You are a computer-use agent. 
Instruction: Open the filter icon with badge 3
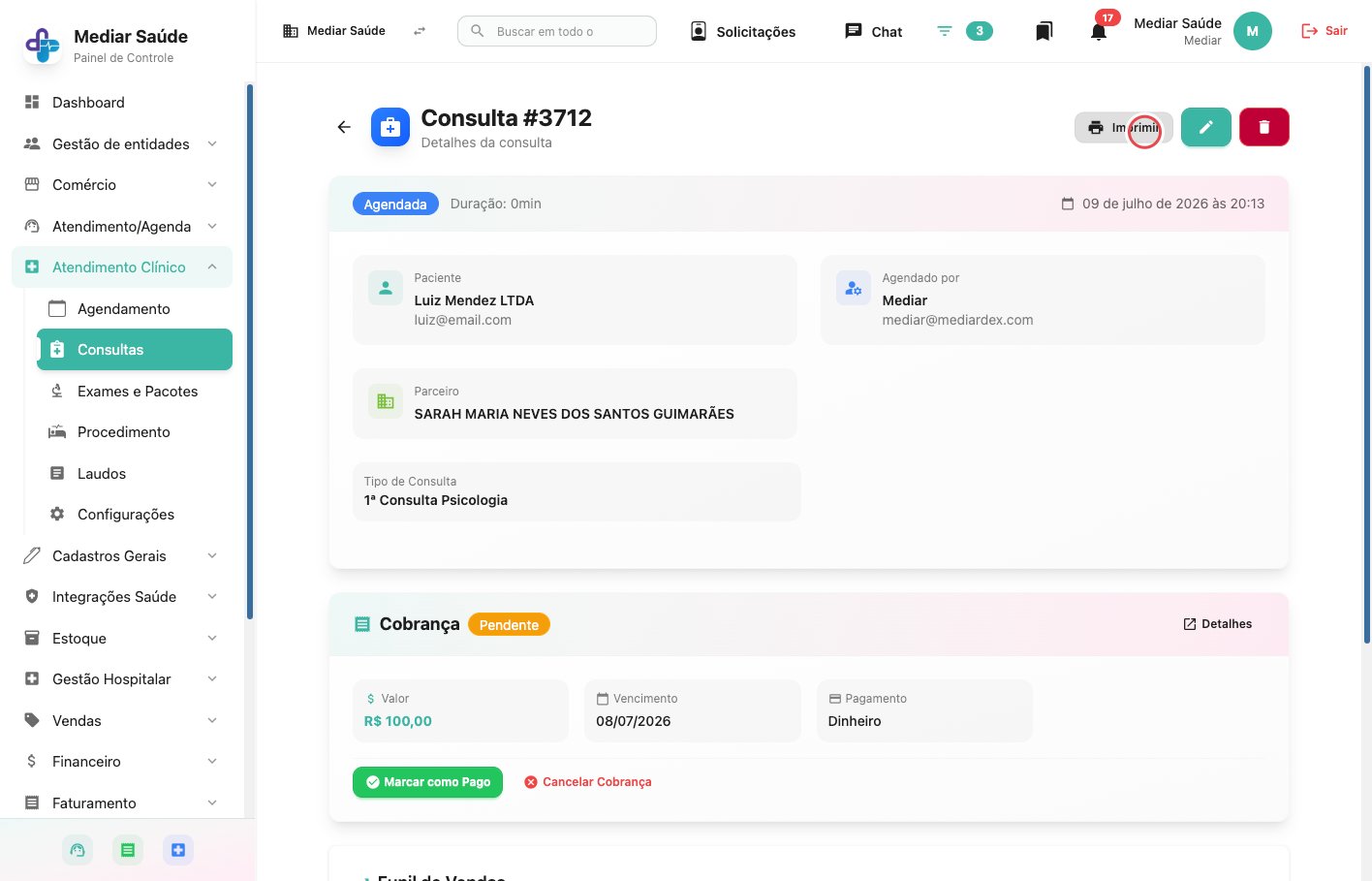(964, 31)
